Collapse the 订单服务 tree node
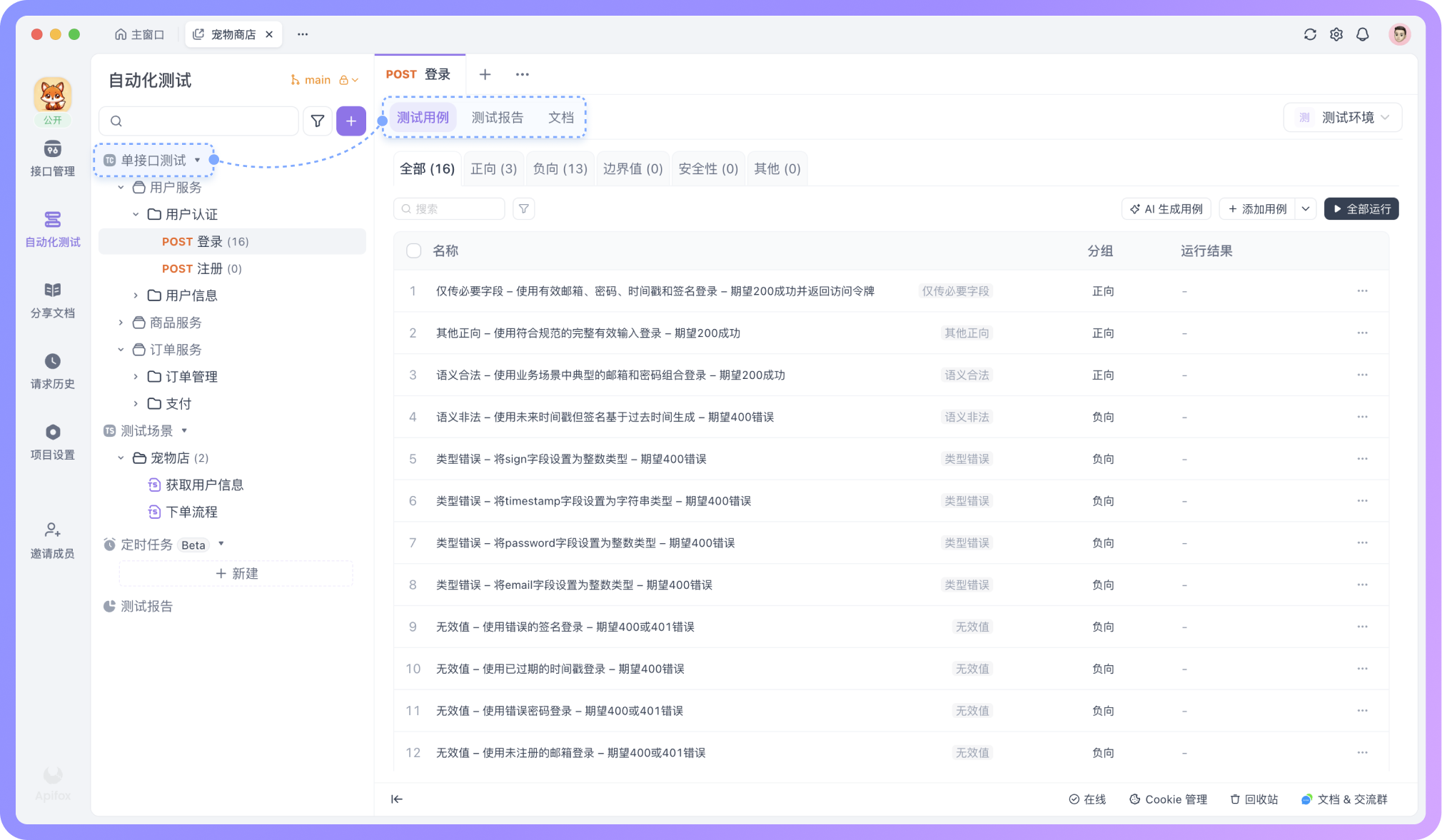 pos(121,349)
